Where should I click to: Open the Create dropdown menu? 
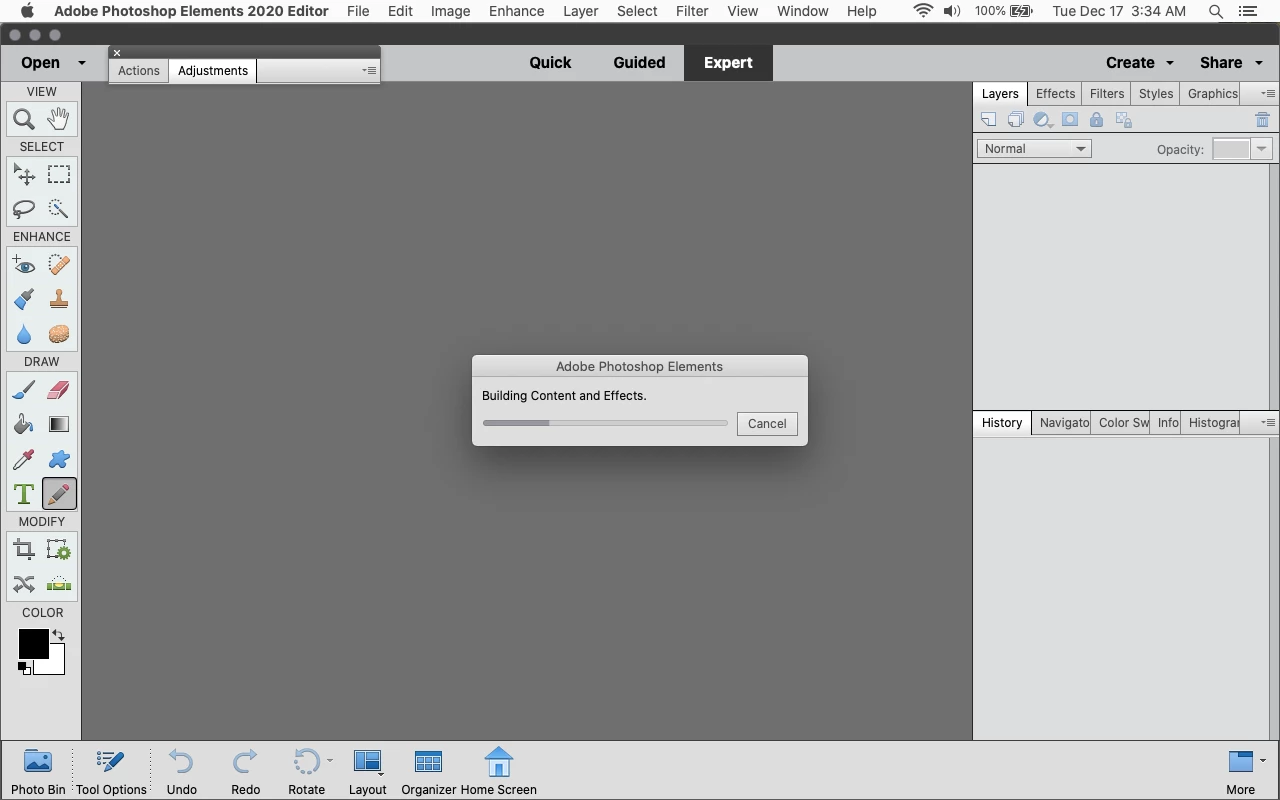1140,62
